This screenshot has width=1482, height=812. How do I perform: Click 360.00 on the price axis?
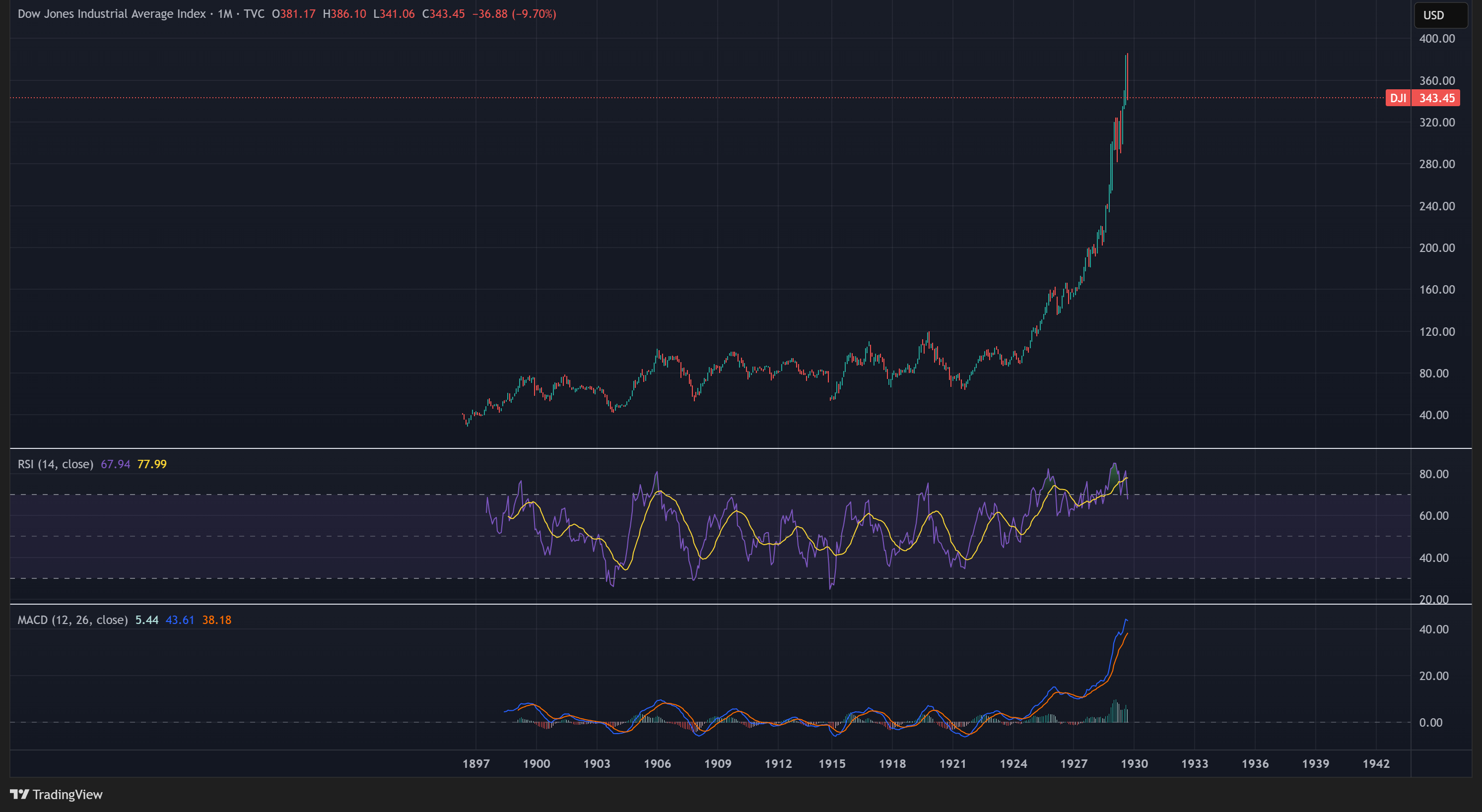click(x=1436, y=80)
